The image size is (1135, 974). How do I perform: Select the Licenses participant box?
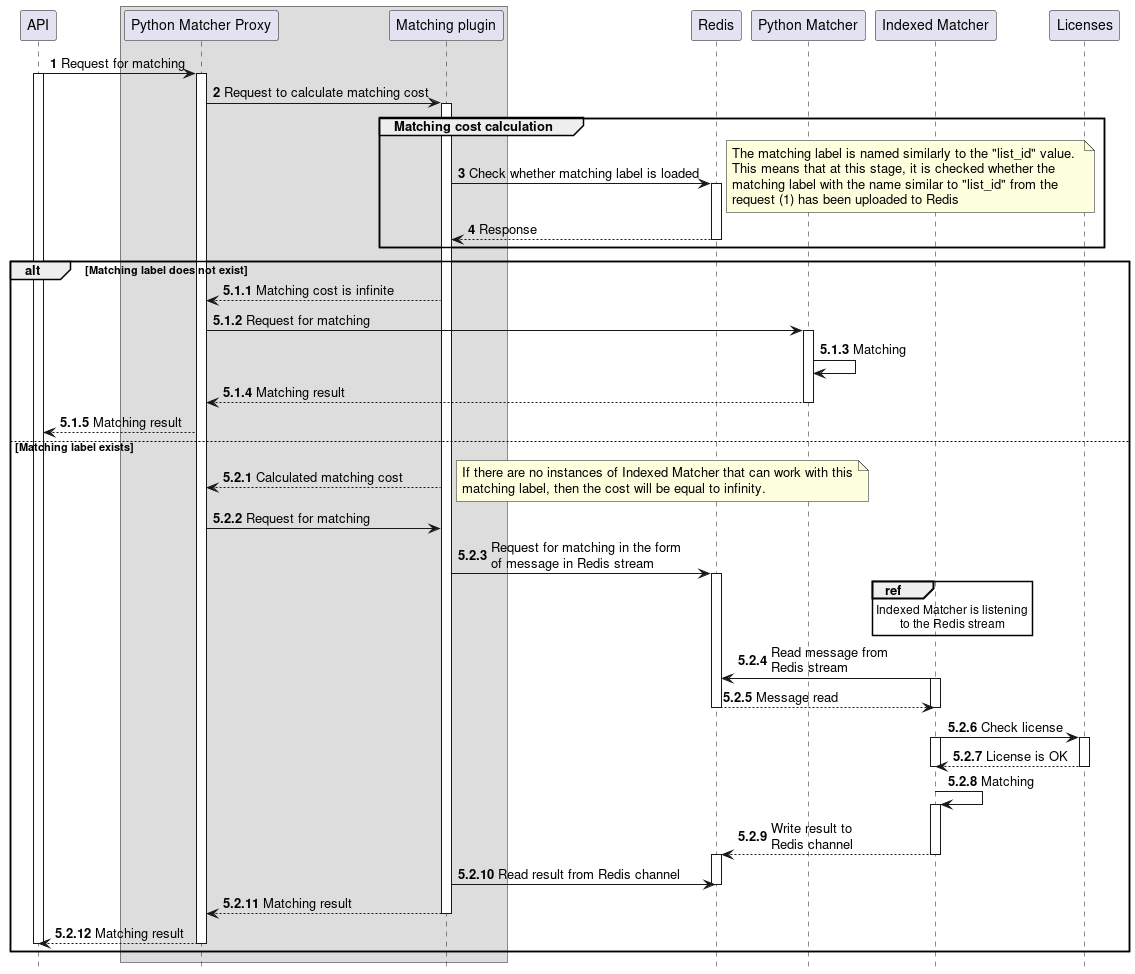[1084, 25]
